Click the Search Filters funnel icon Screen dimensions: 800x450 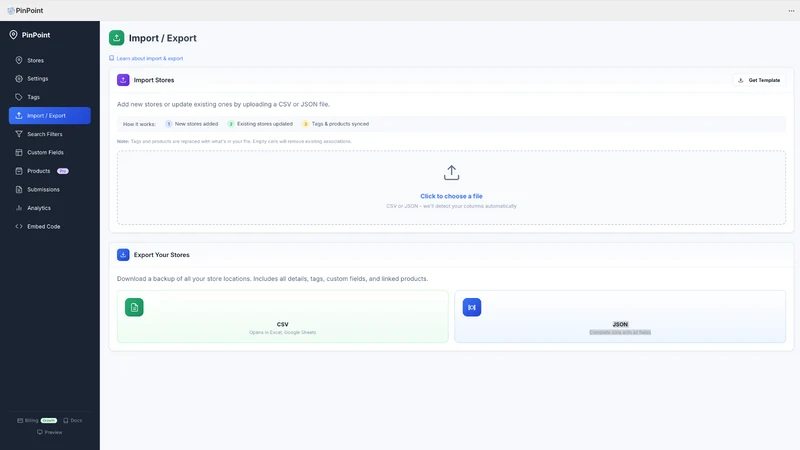[x=19, y=134]
